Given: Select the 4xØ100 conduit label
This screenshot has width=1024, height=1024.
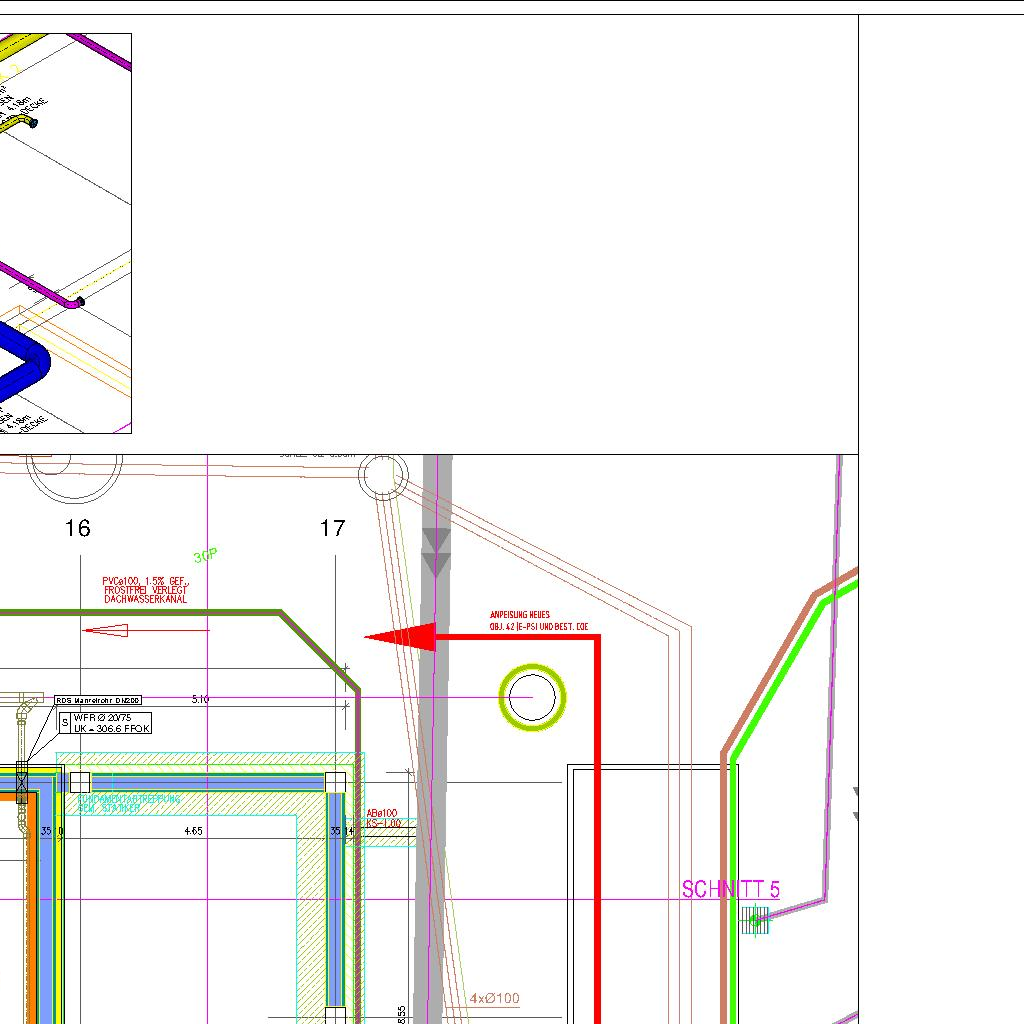Looking at the screenshot, I should (x=495, y=998).
